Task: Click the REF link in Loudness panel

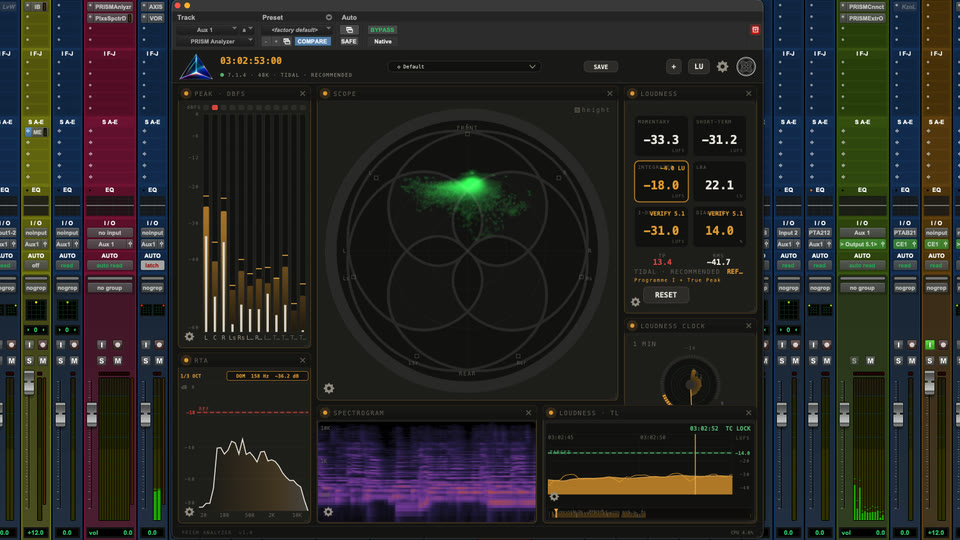Action: pyautogui.click(x=735, y=271)
